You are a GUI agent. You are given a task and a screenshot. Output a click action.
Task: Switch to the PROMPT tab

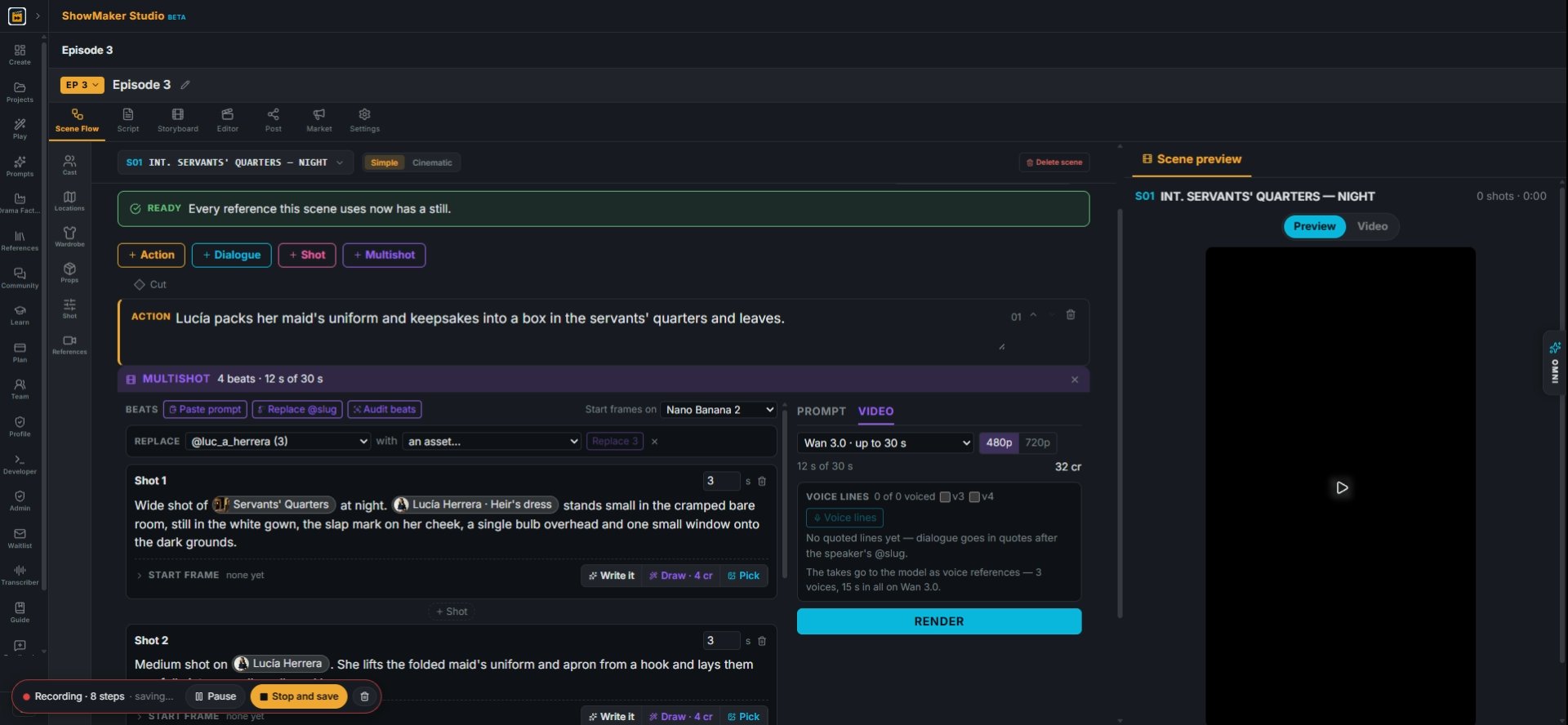pos(821,411)
